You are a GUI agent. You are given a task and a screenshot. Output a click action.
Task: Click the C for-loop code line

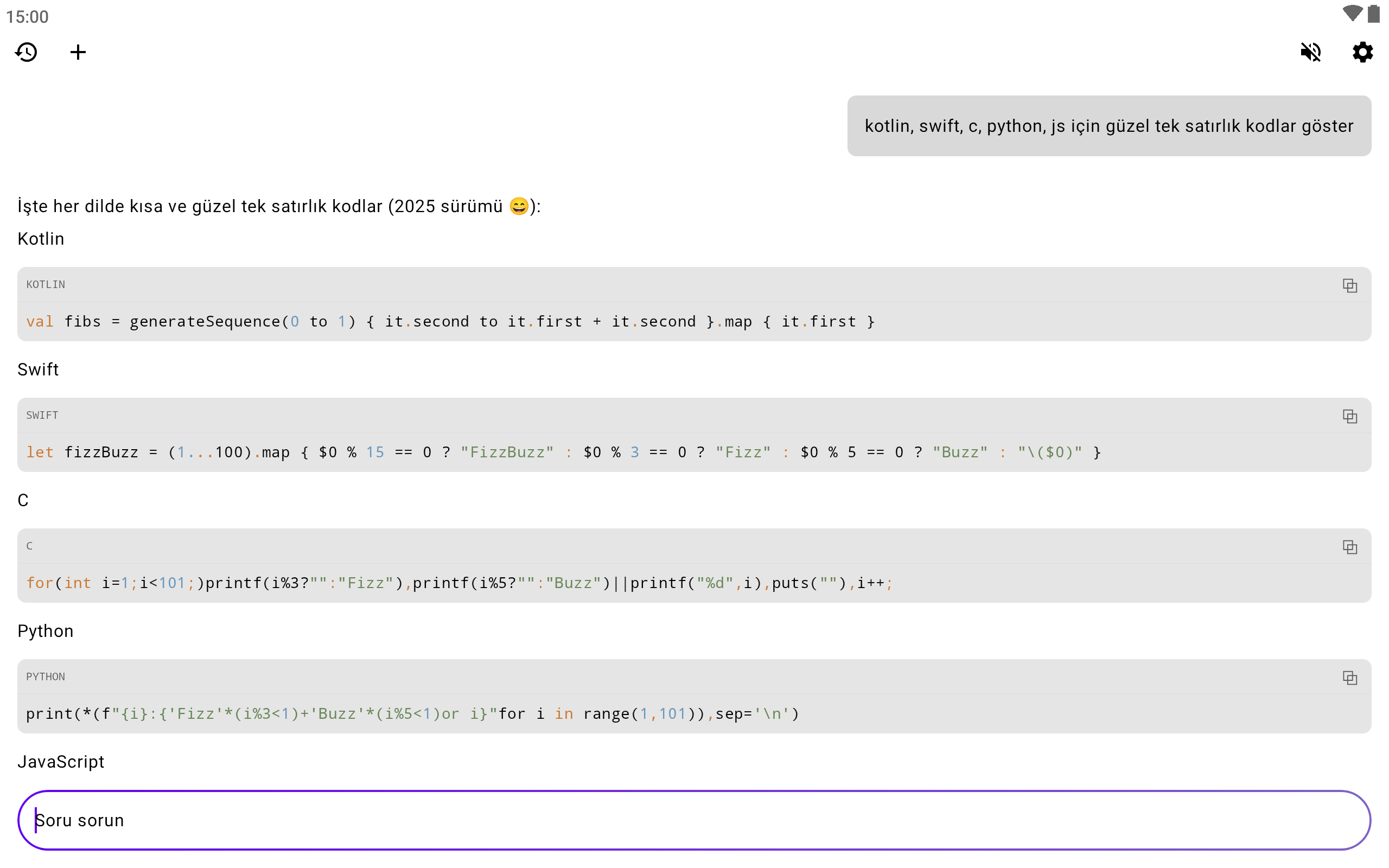click(x=459, y=583)
